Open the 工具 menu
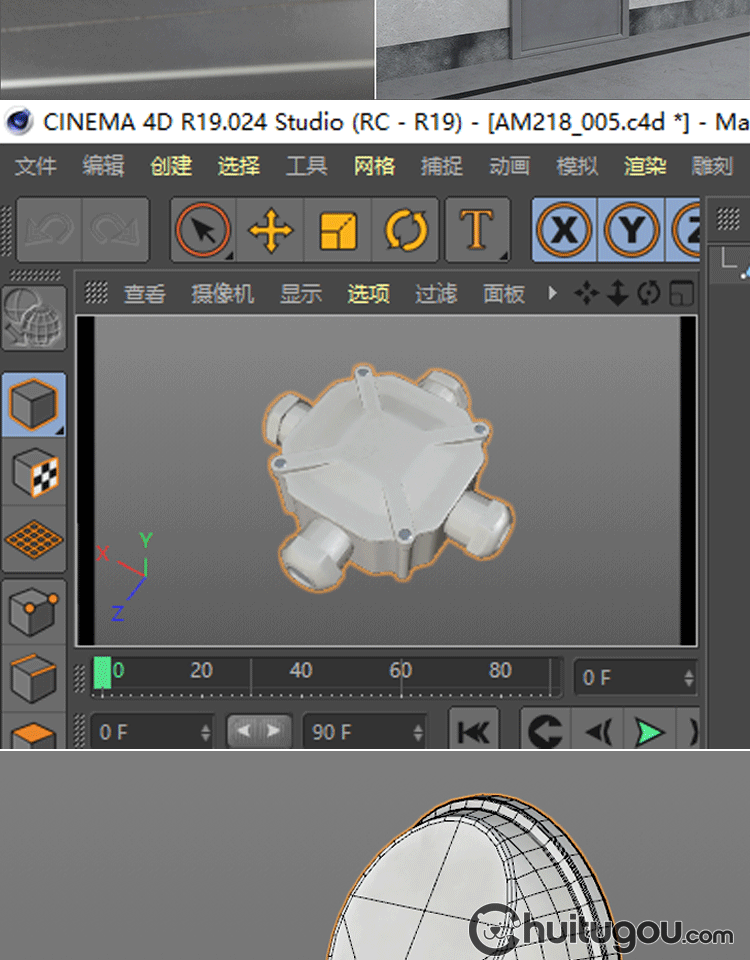 pos(306,166)
